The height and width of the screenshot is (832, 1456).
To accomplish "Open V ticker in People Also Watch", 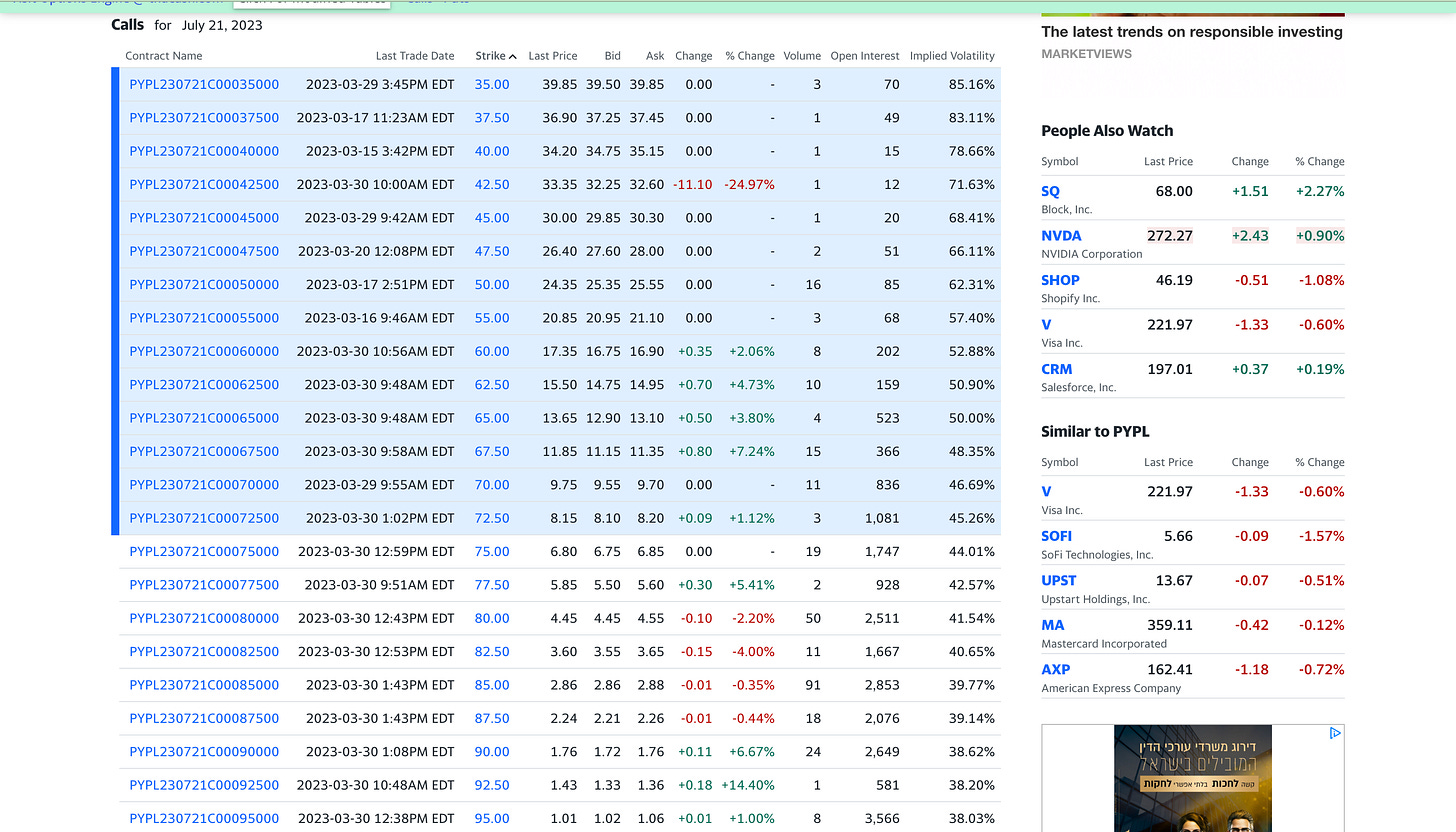I will (x=1046, y=325).
